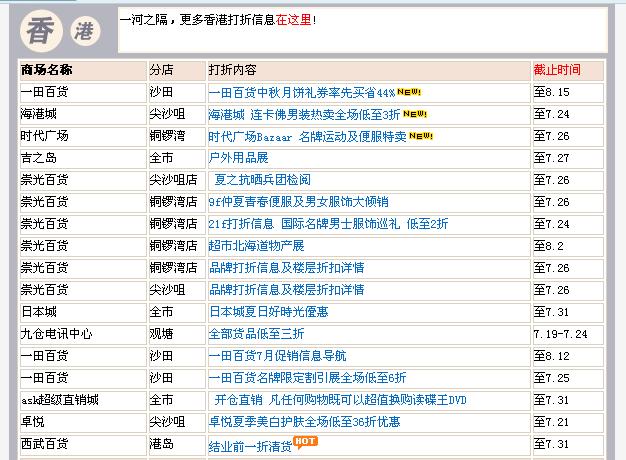This screenshot has height=460, width=626.
Task: Select the 时代广场 mall name cell
Action: point(83,137)
